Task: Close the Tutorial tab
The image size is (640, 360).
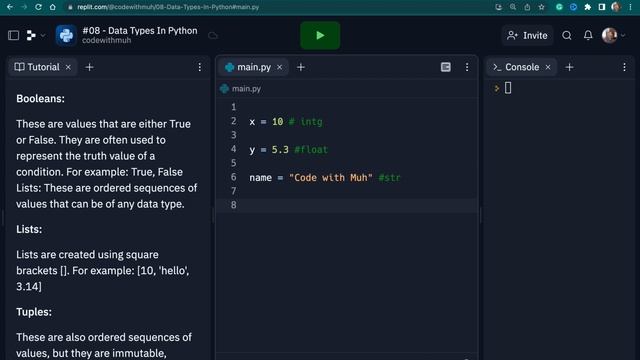Action: pyautogui.click(x=68, y=67)
